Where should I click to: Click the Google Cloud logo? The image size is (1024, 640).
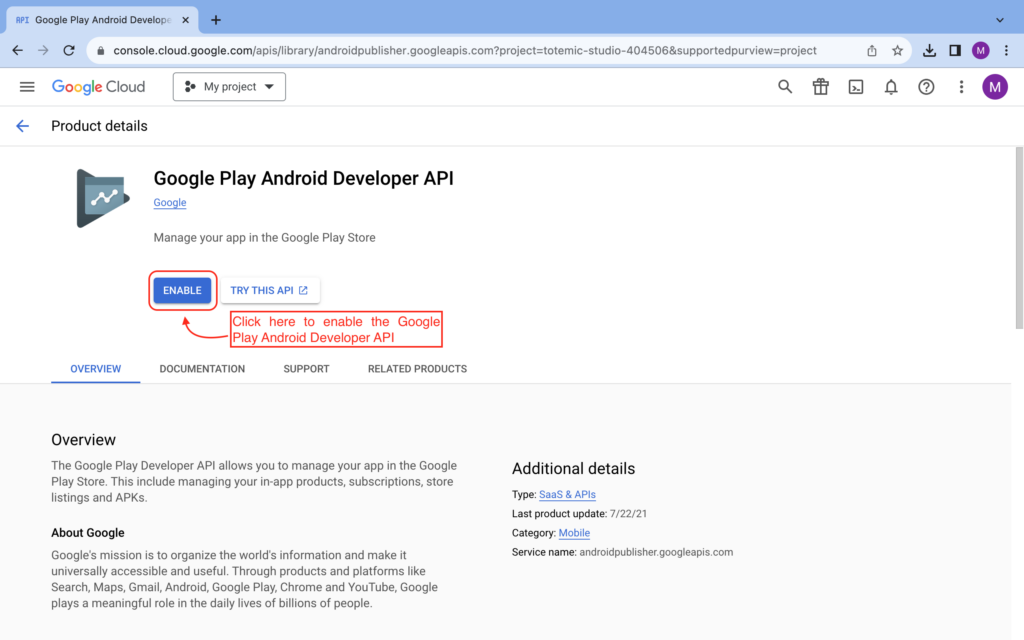98,87
